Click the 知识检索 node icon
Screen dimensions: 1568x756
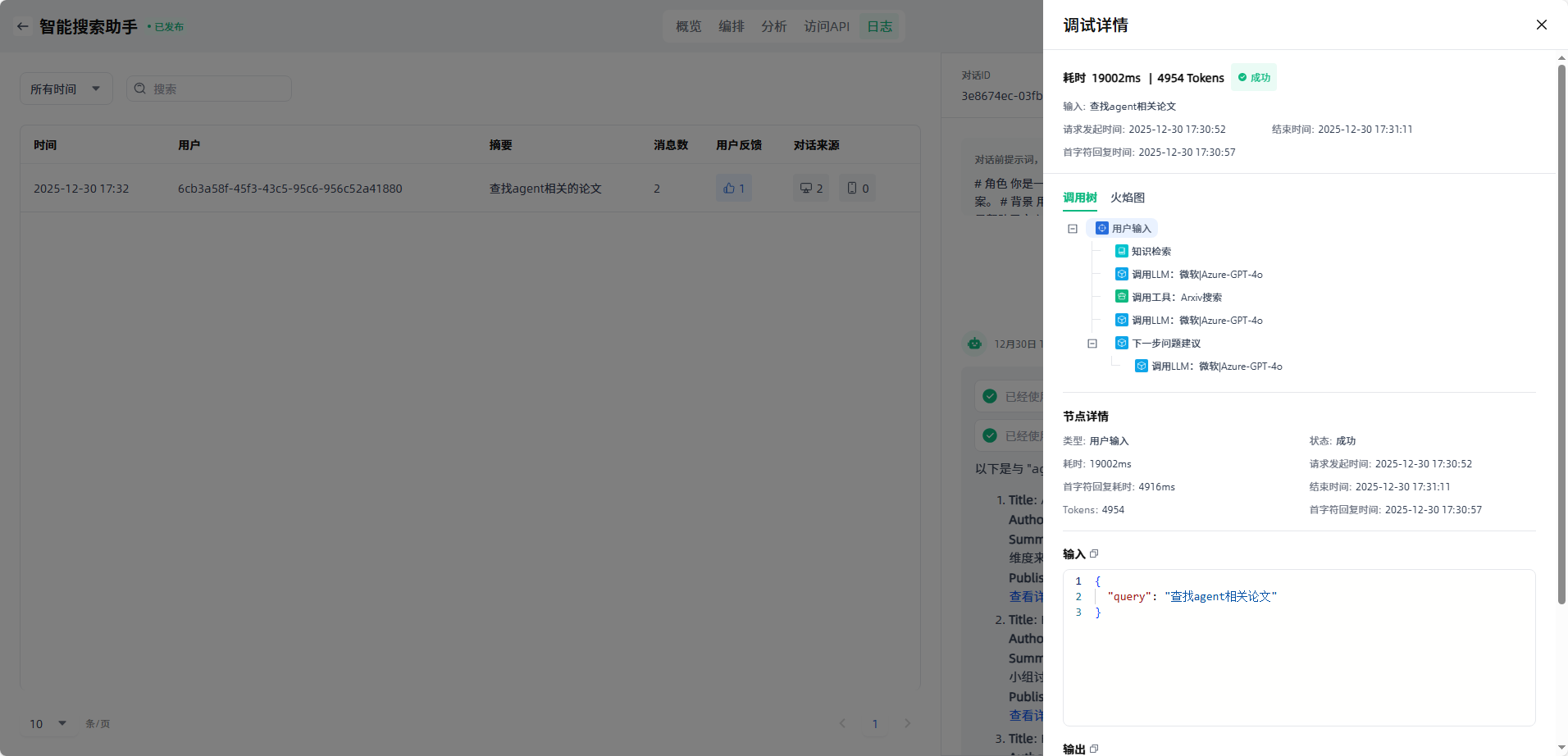[1121, 251]
